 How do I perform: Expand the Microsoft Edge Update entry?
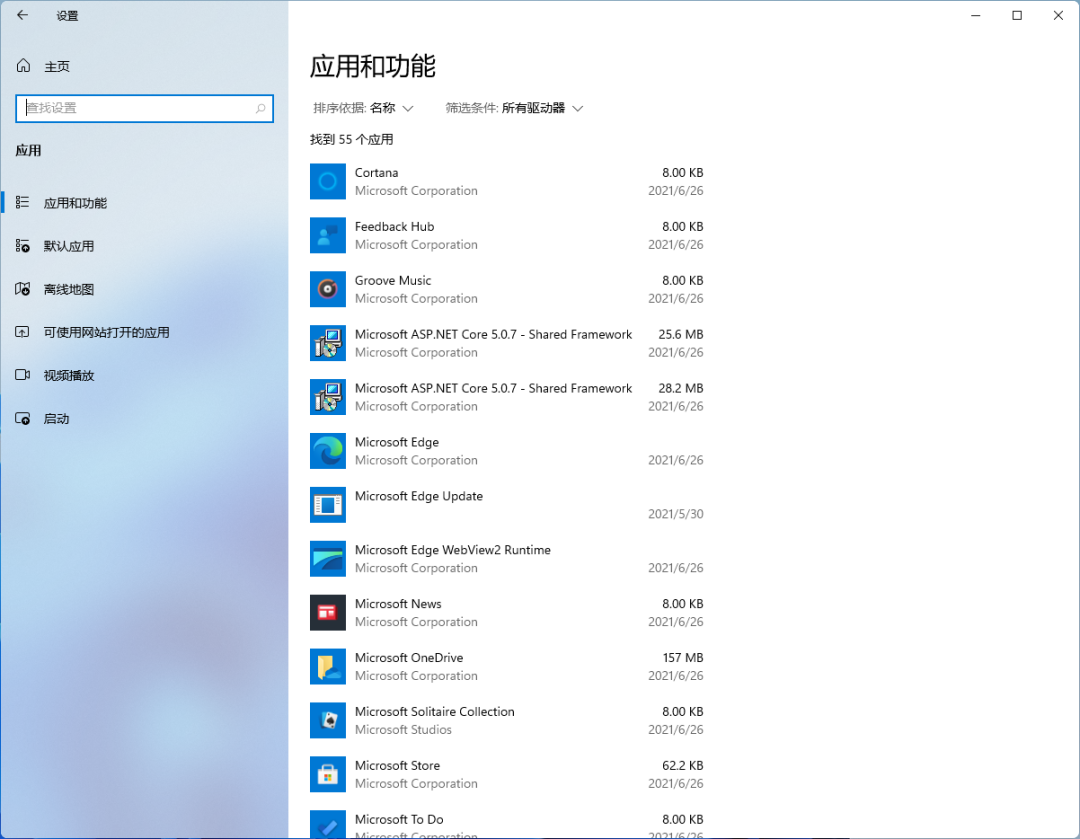500,504
